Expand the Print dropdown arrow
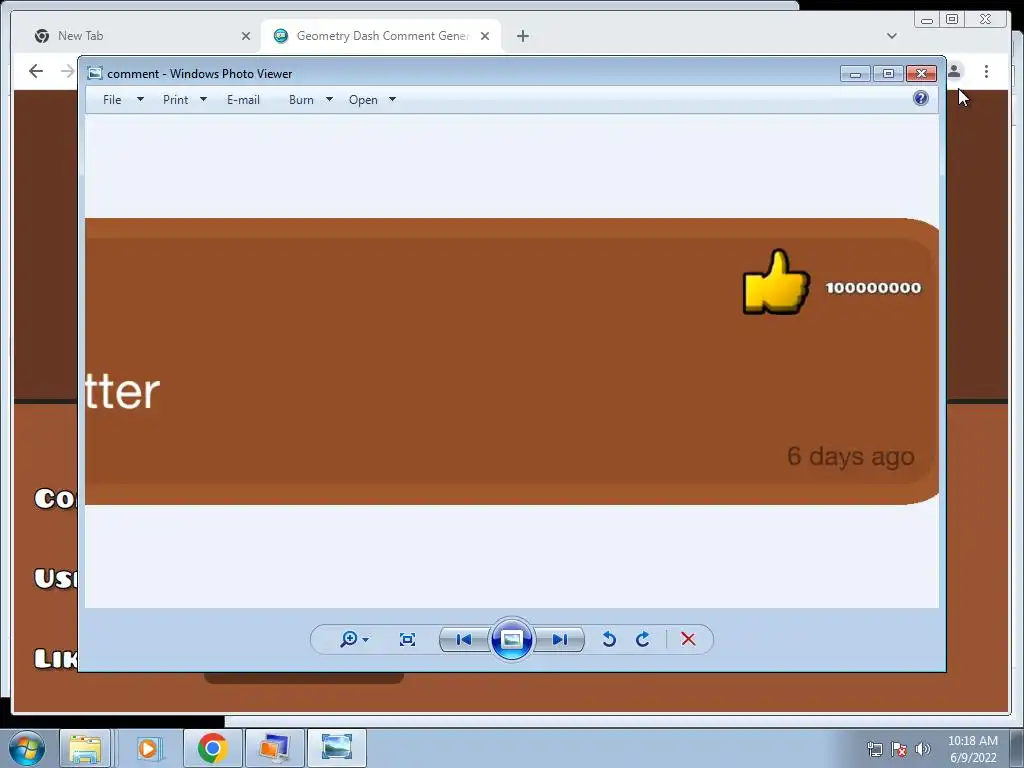This screenshot has height=768, width=1024. point(203,99)
